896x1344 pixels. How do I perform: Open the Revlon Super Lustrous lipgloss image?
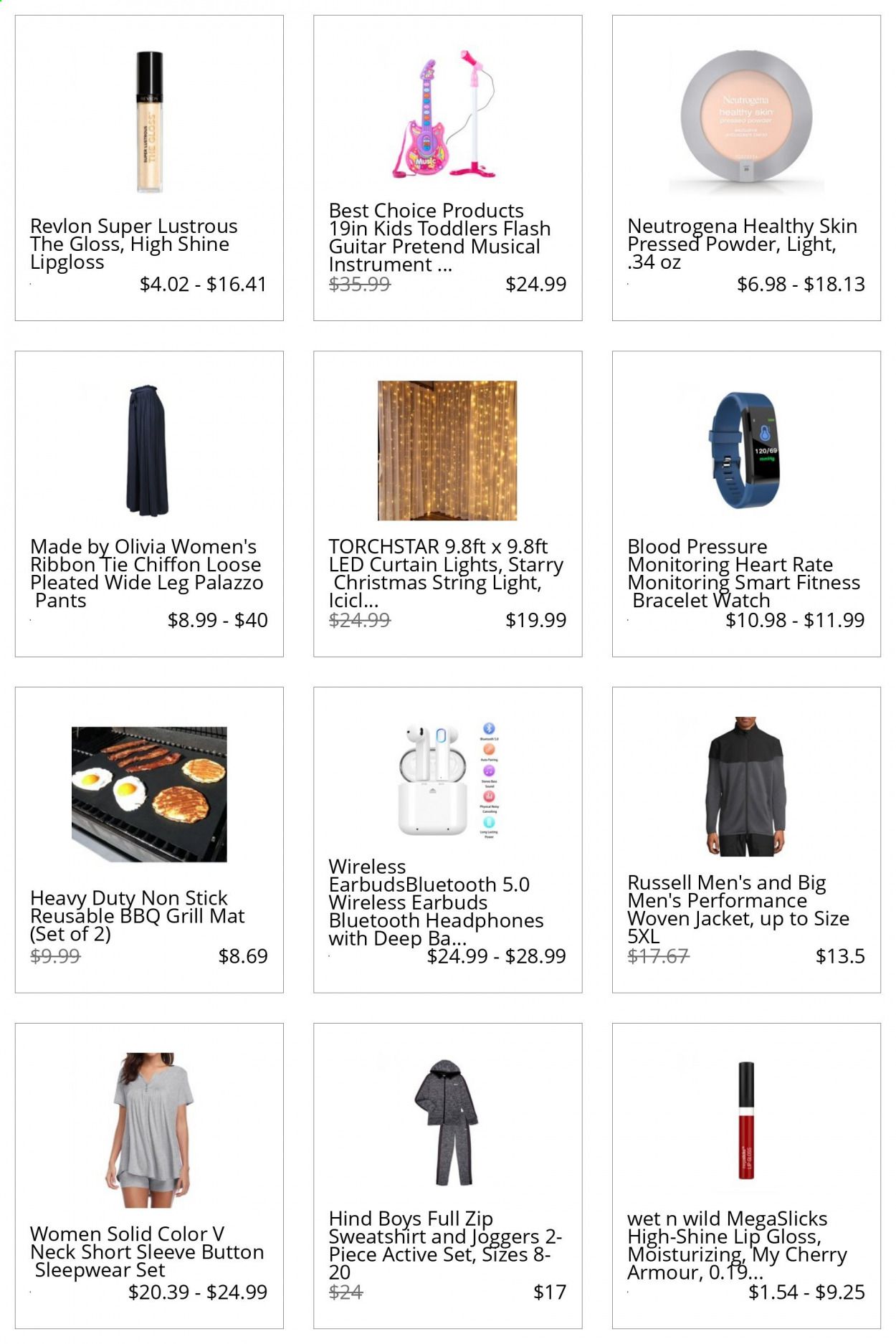(x=149, y=122)
